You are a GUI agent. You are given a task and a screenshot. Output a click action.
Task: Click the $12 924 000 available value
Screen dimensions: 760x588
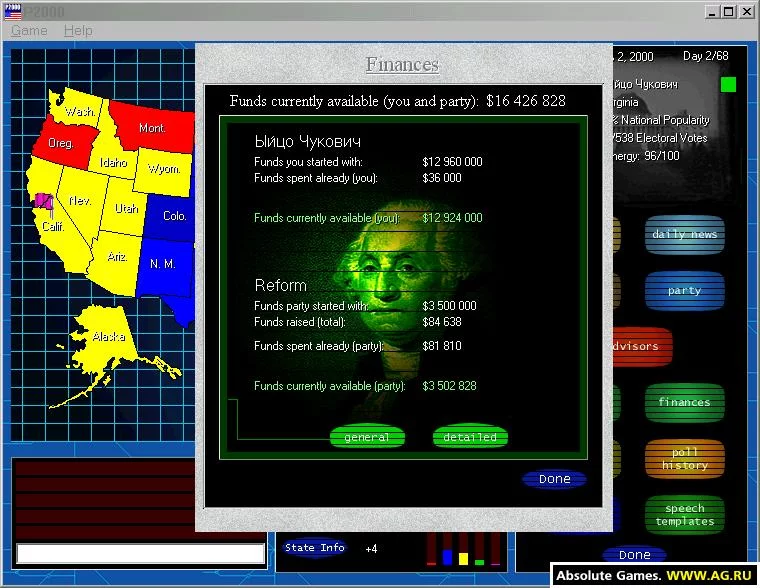[x=452, y=218]
